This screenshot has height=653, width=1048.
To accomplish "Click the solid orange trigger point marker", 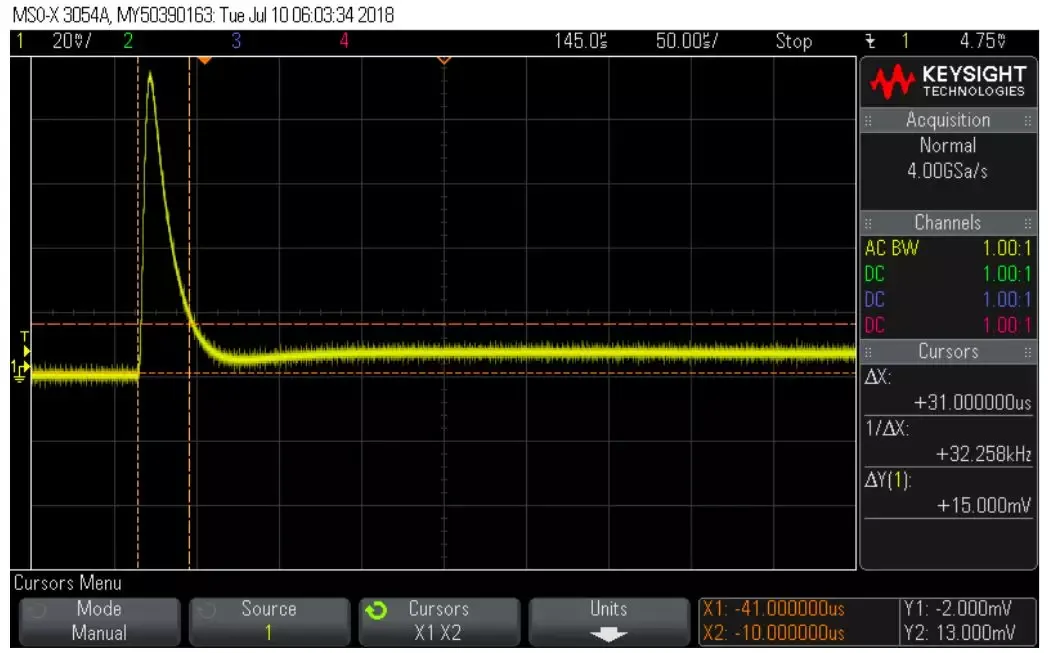I will [x=204, y=61].
